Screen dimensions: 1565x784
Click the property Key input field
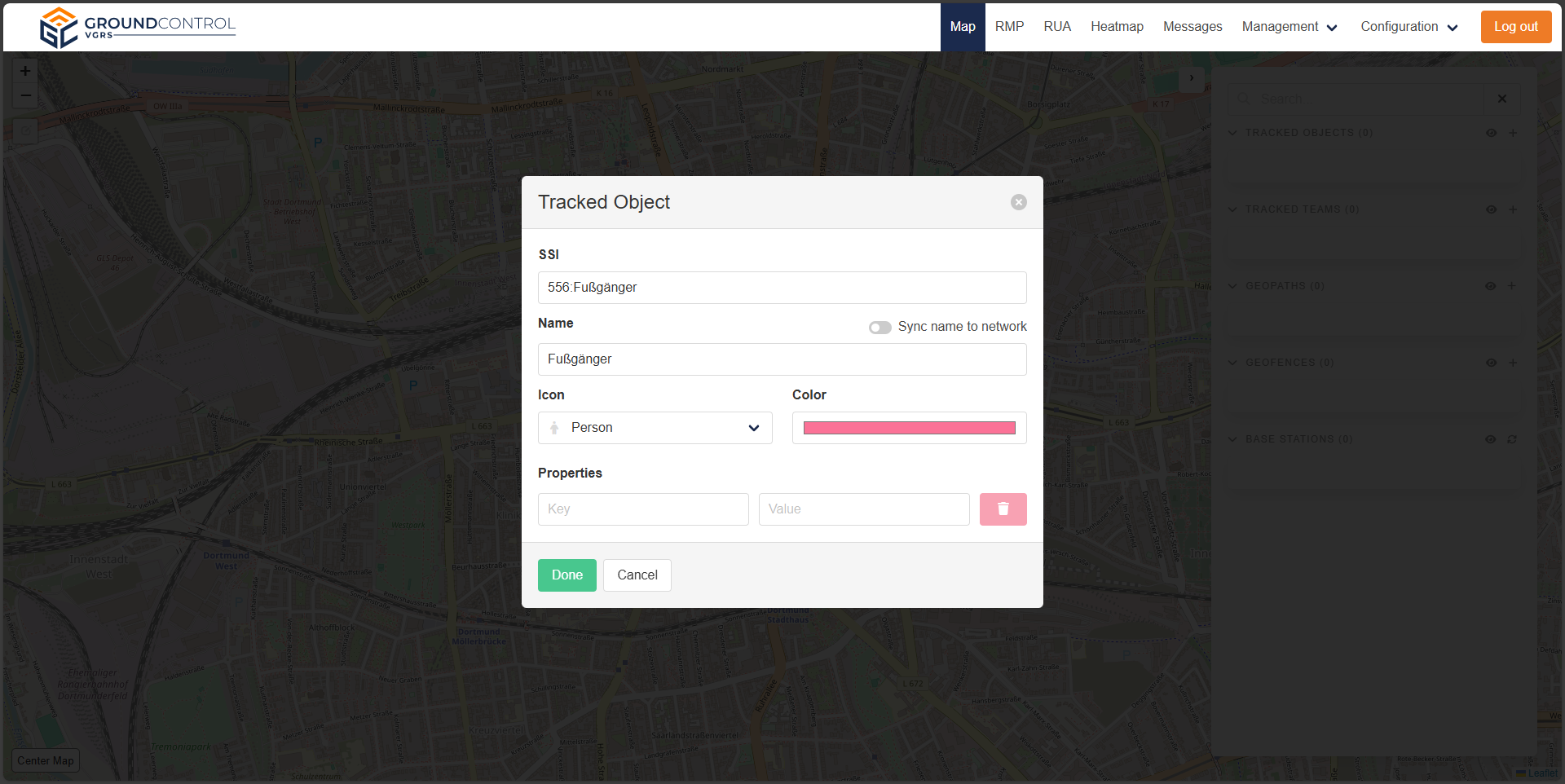(642, 509)
